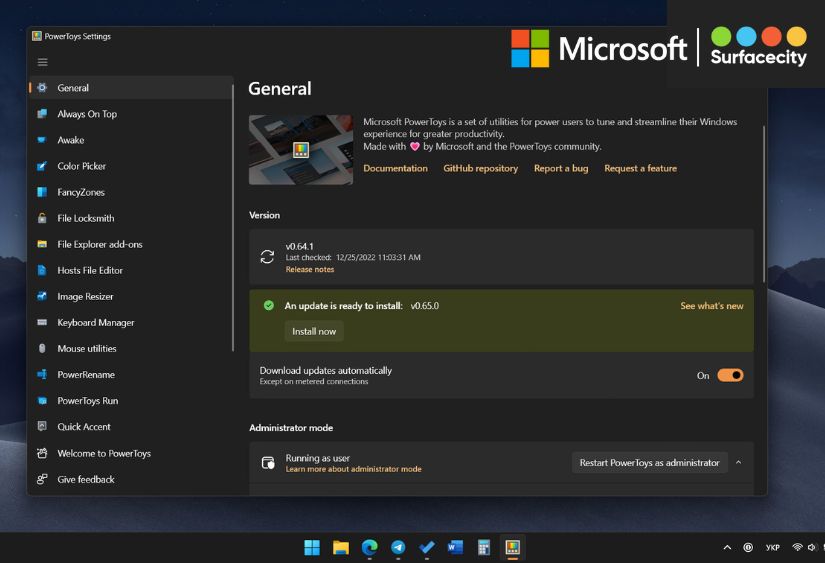Show hidden system tray icons
Viewport: 825px width, 563px height.
pos(727,548)
